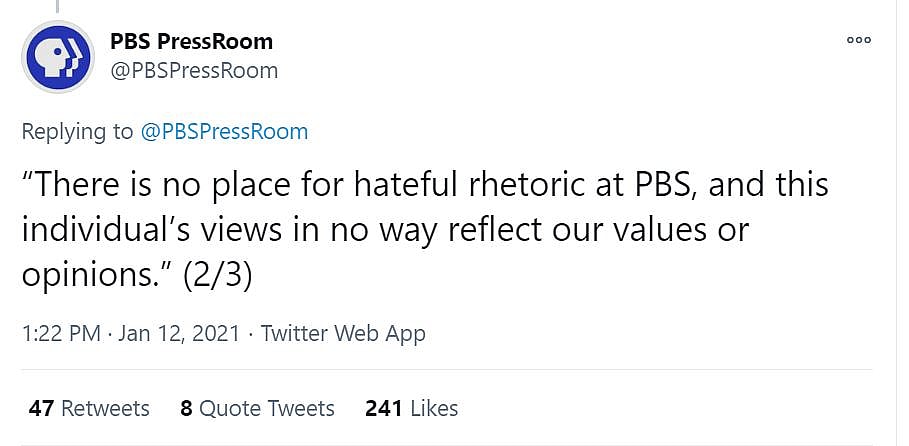The image size is (909, 446).
Task: Click the Replying to label
Action: pyautogui.click(x=76, y=131)
